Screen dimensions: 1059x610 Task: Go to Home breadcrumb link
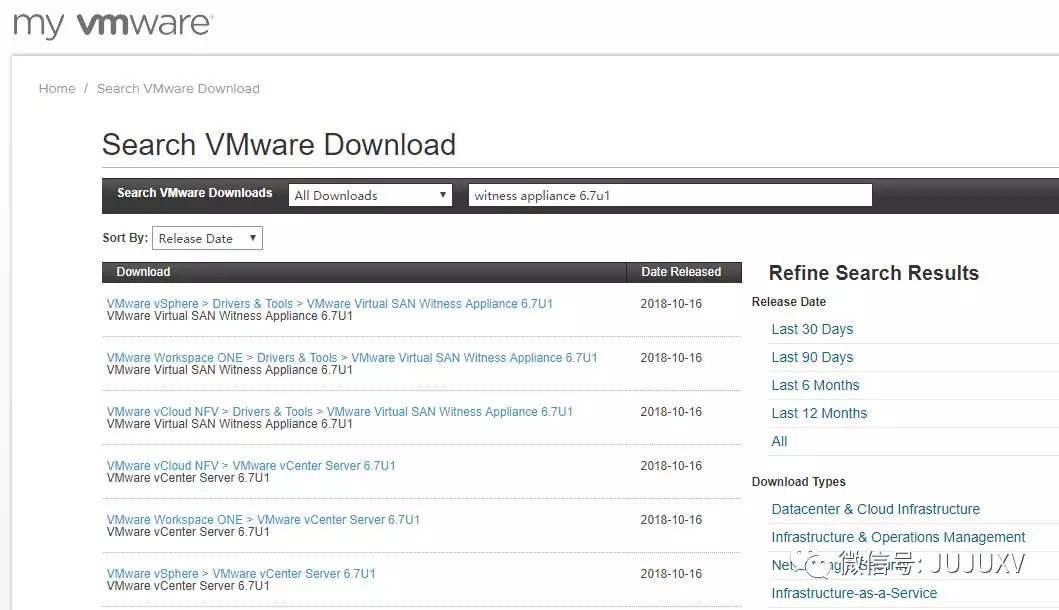[57, 88]
